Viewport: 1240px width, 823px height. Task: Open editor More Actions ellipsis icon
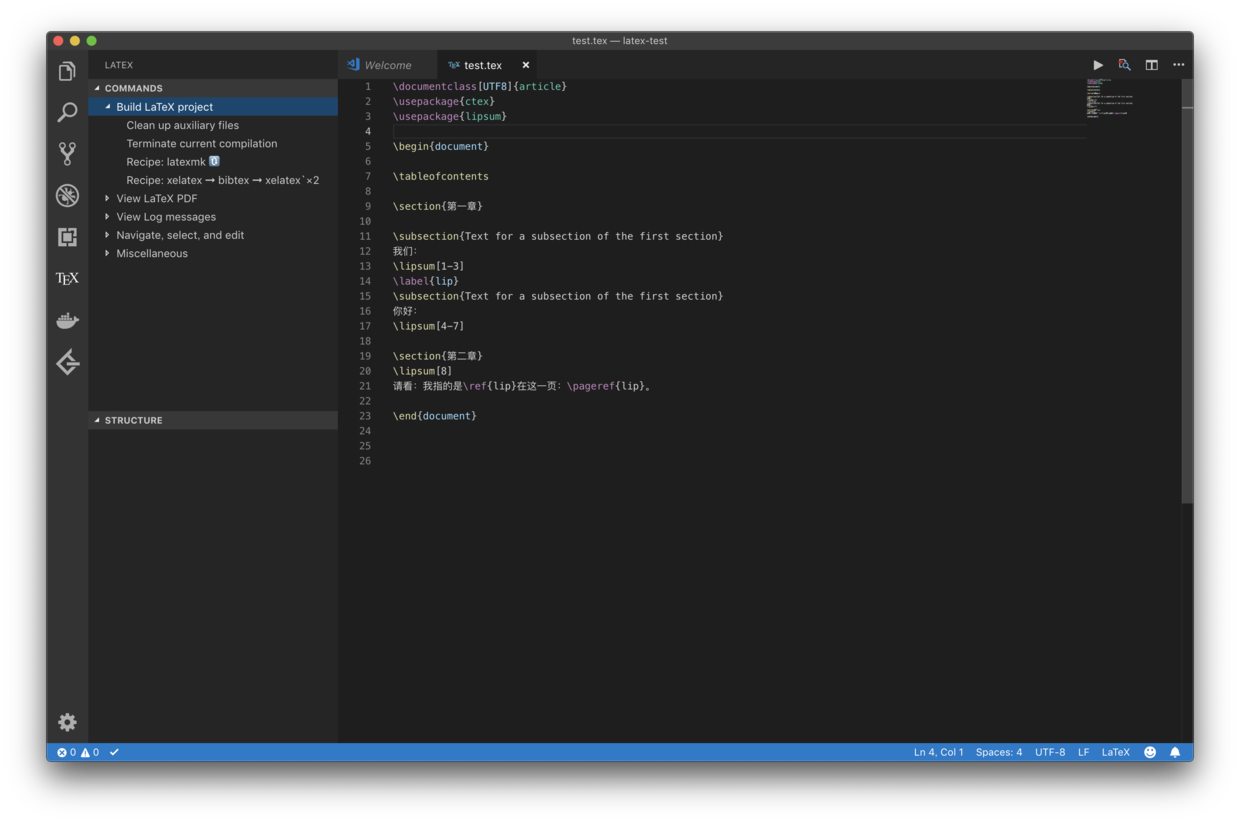[x=1178, y=64]
